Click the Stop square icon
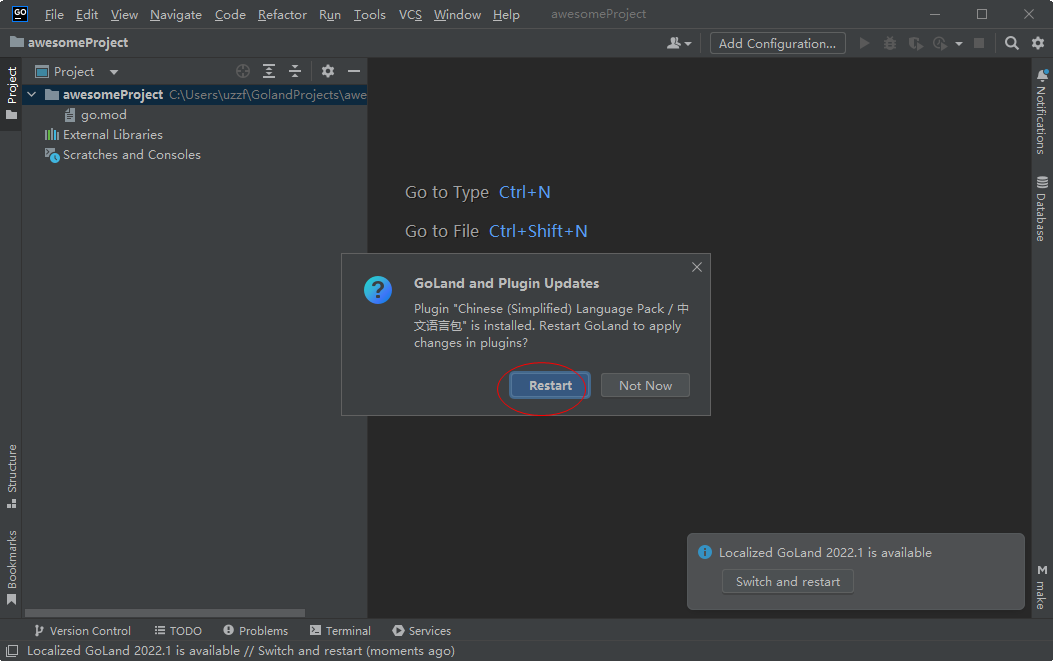Screen dimensions: 1053x661 click(x=979, y=43)
